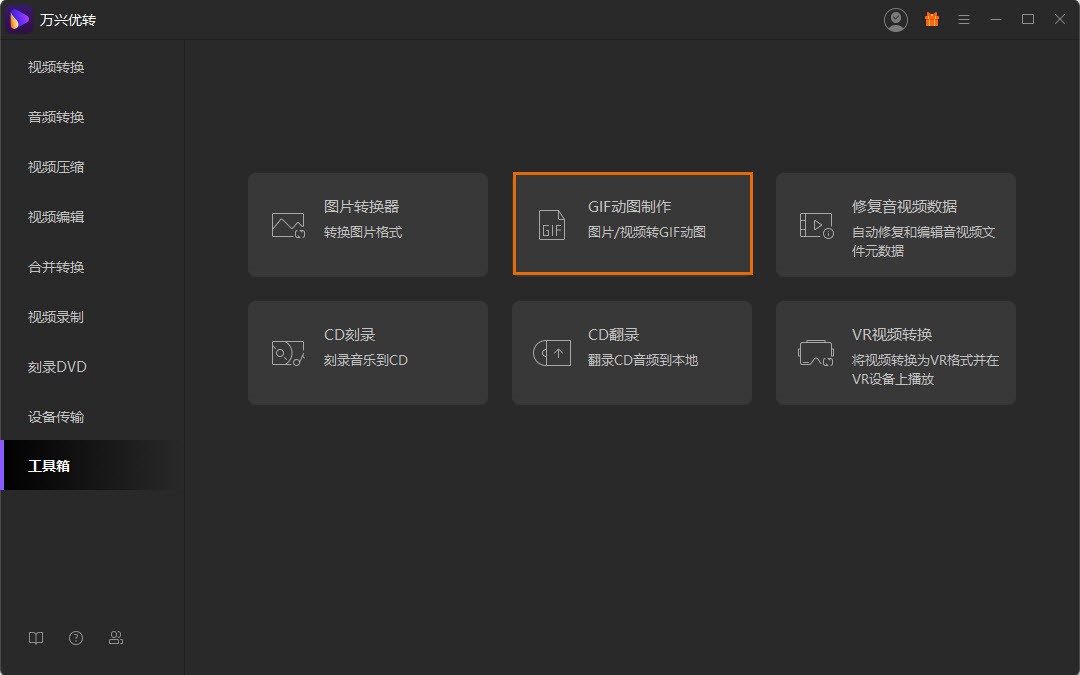The image size is (1080, 675).
Task: Click the CD刻录 disc icon
Action: 288,353
